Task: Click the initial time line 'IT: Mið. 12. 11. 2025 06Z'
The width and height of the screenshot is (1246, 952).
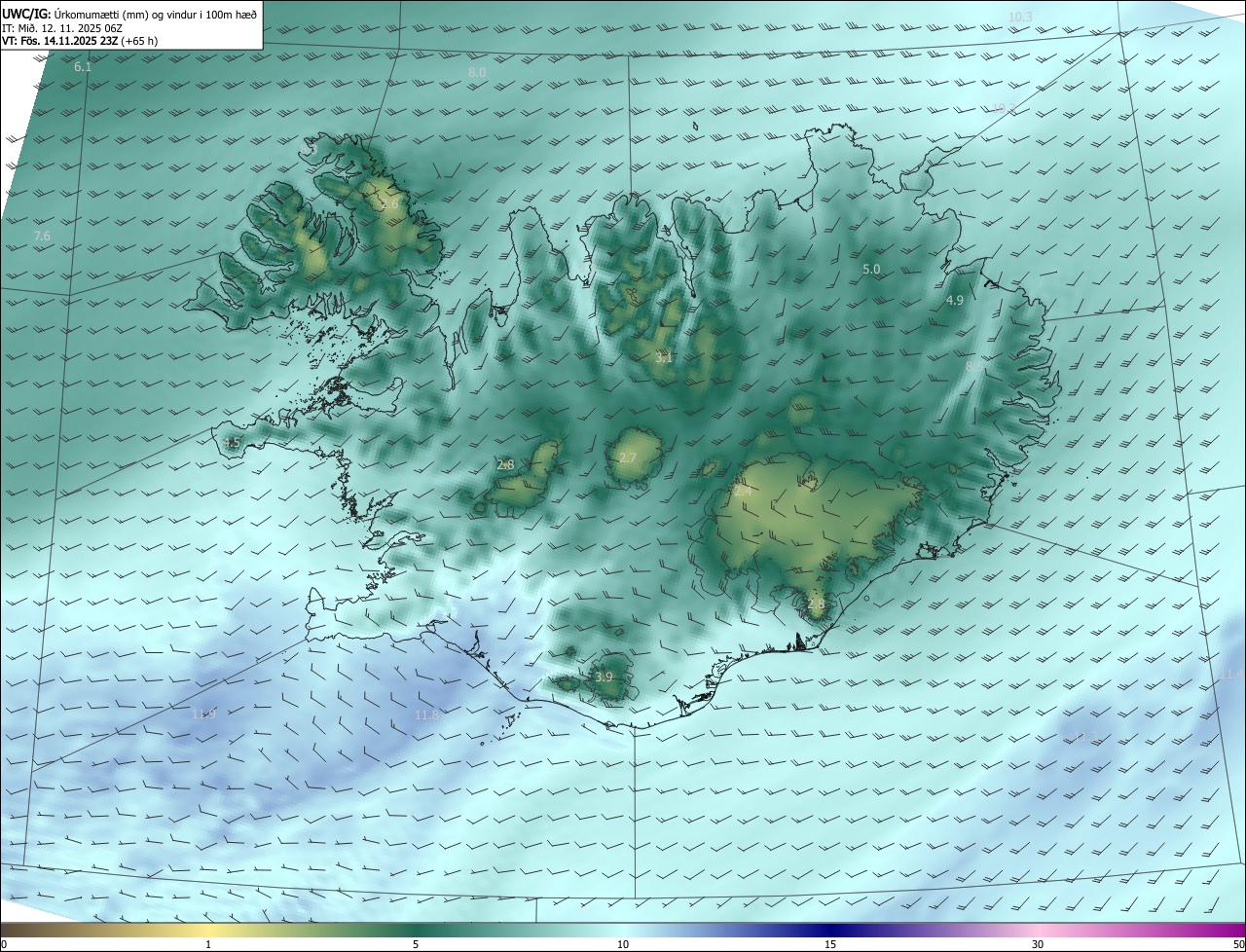Action: point(62,27)
